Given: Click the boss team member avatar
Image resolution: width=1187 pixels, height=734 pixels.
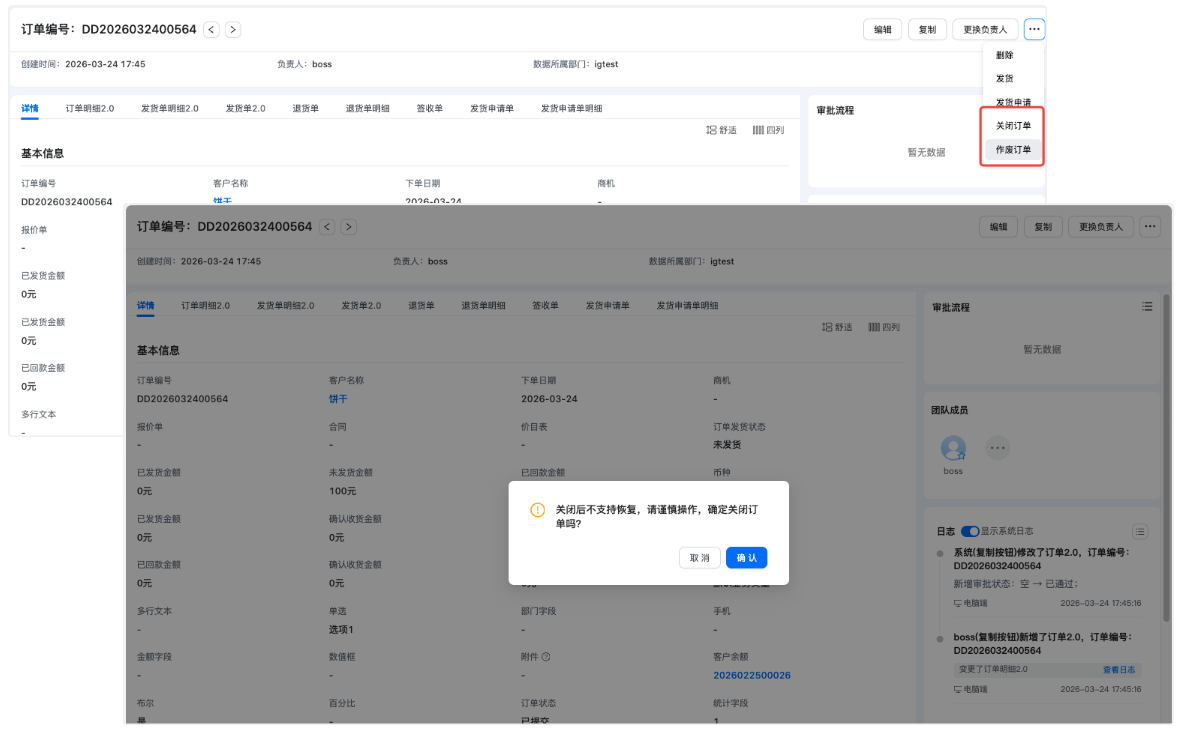Looking at the screenshot, I should point(953,448).
